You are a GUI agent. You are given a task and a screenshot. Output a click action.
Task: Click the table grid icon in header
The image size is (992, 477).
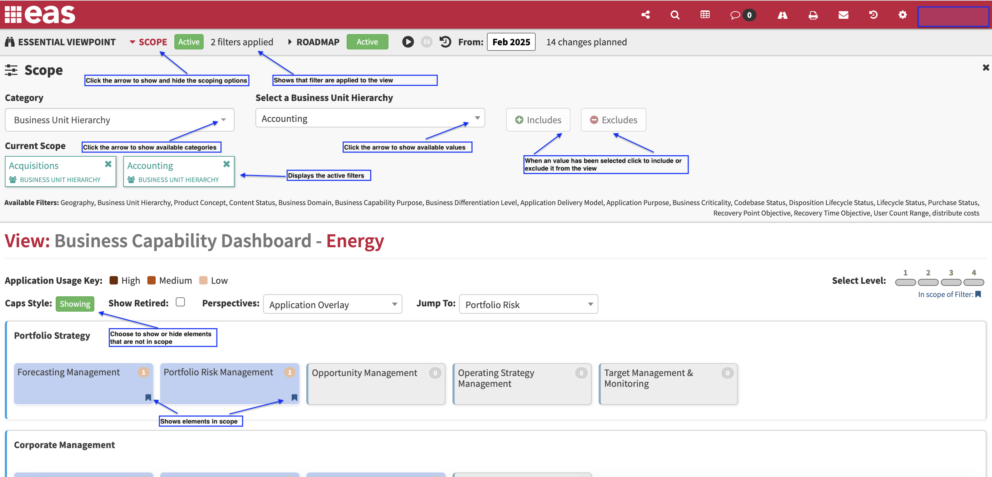coord(705,15)
